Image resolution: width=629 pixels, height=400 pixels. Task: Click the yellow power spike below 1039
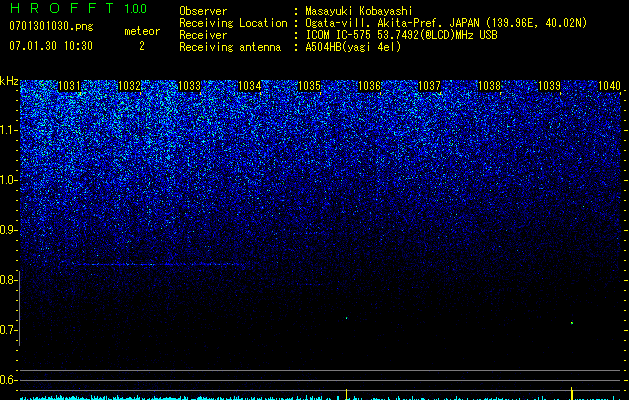pyautogui.click(x=572, y=393)
